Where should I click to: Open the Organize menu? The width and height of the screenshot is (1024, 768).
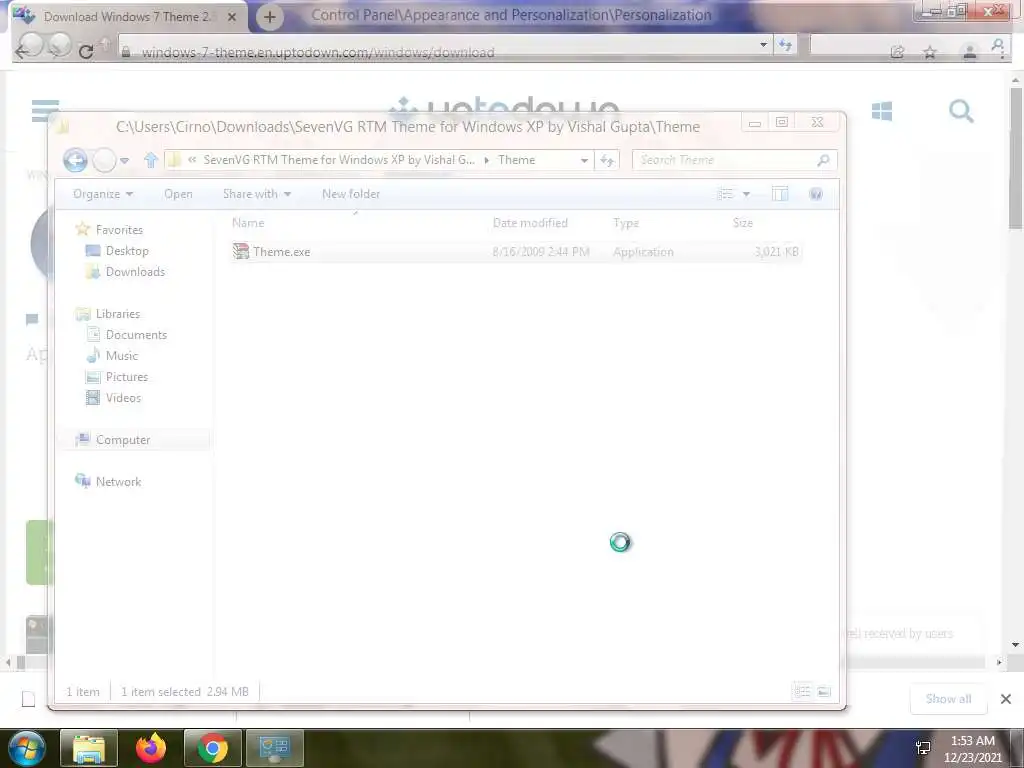(x=103, y=194)
